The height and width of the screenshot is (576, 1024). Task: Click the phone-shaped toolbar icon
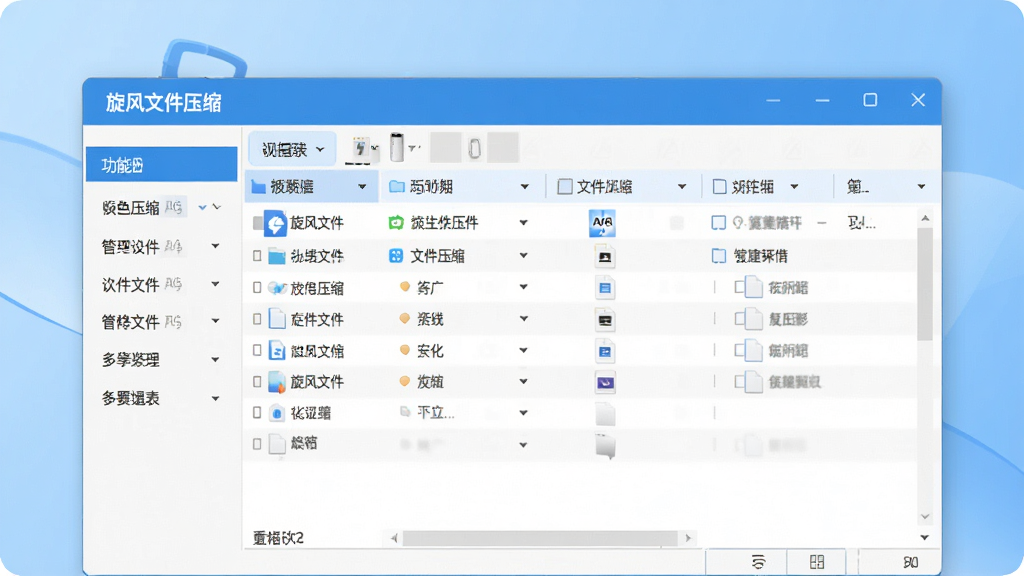click(475, 148)
